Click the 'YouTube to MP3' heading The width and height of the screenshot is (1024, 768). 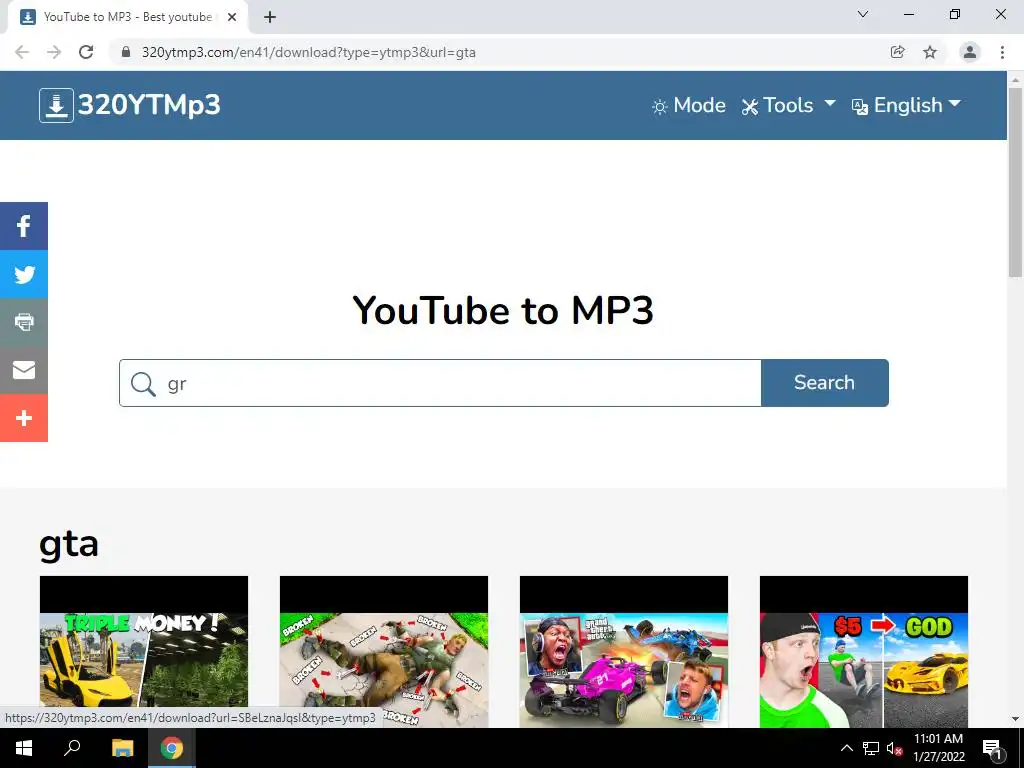tap(503, 310)
